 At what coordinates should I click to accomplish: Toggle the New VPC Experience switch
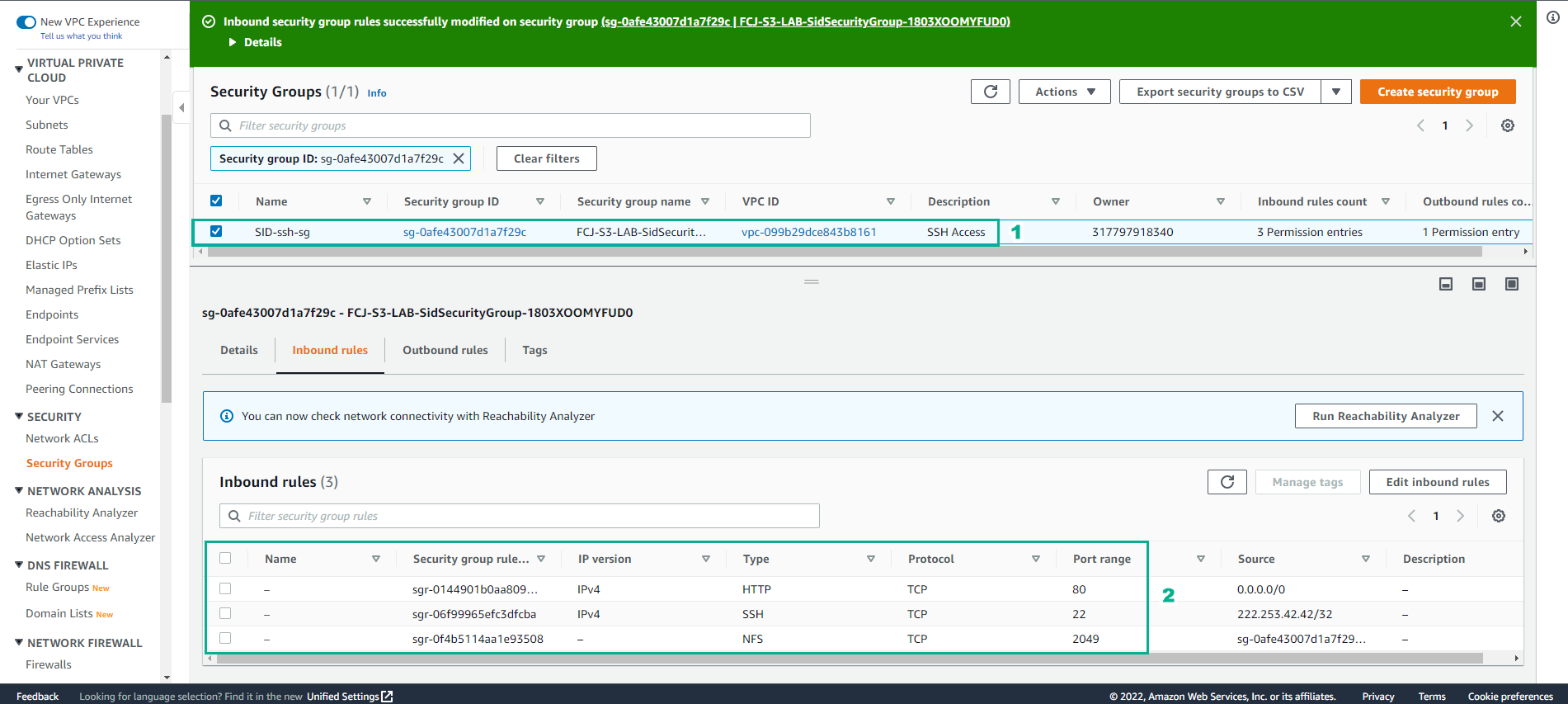tap(26, 22)
